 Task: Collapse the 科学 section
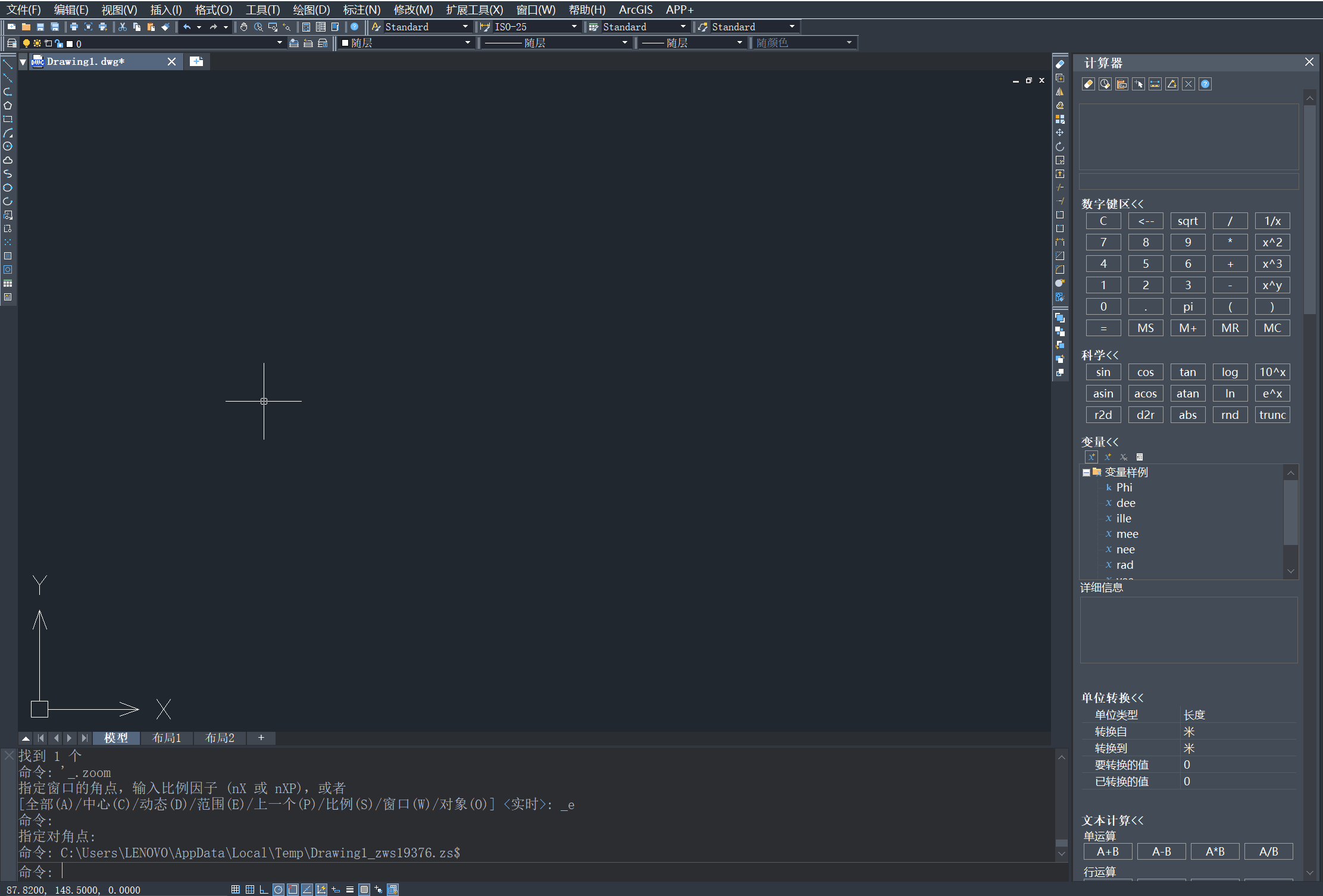pyautogui.click(x=1100, y=355)
